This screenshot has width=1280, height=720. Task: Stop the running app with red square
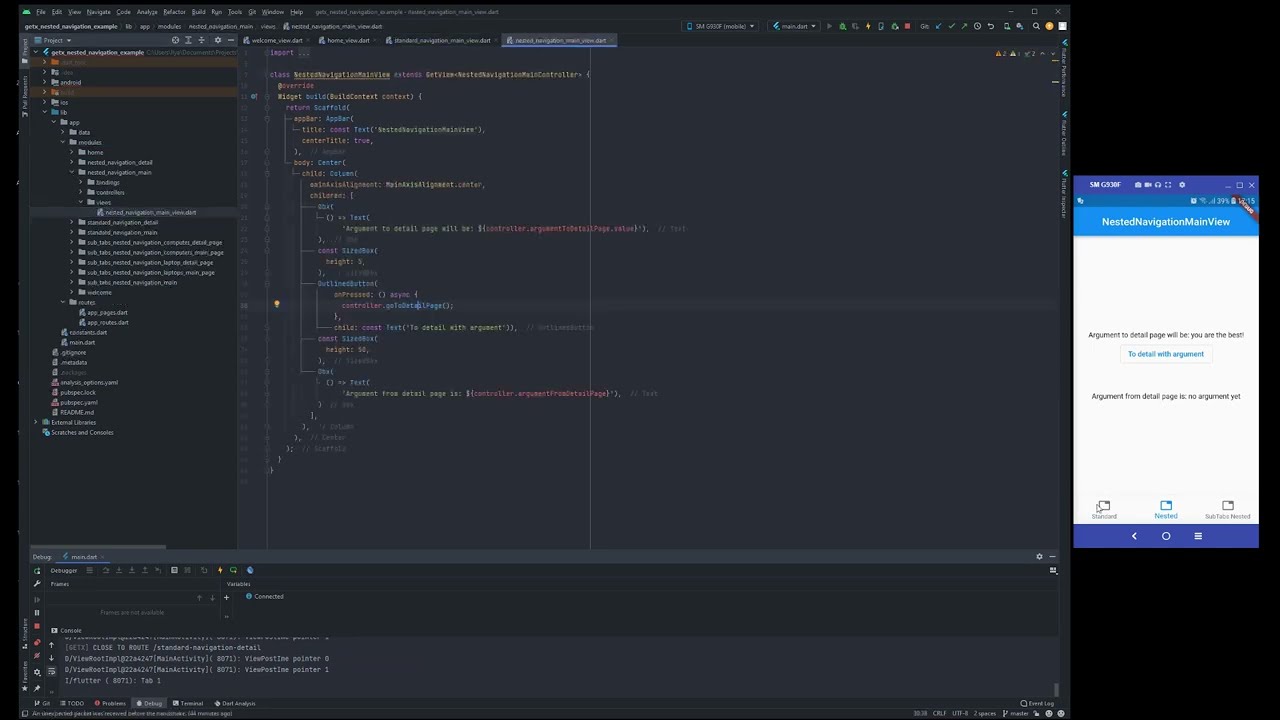coord(907,26)
